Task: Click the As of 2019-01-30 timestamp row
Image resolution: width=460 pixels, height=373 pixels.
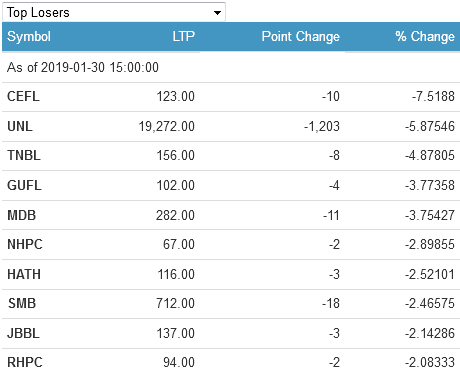Action: click(x=231, y=68)
